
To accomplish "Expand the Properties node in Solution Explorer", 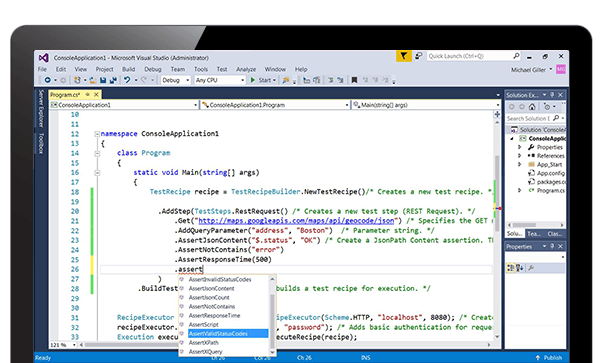I will click(x=520, y=147).
